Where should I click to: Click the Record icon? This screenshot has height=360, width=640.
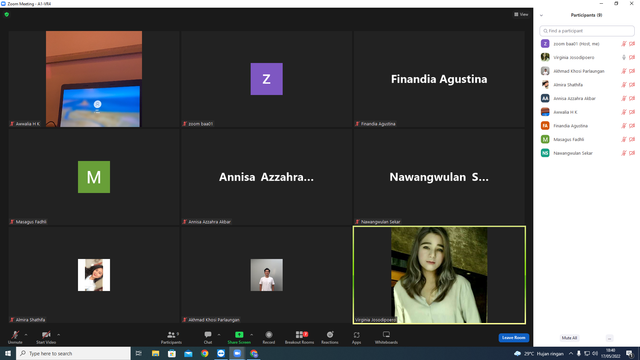coord(269,335)
